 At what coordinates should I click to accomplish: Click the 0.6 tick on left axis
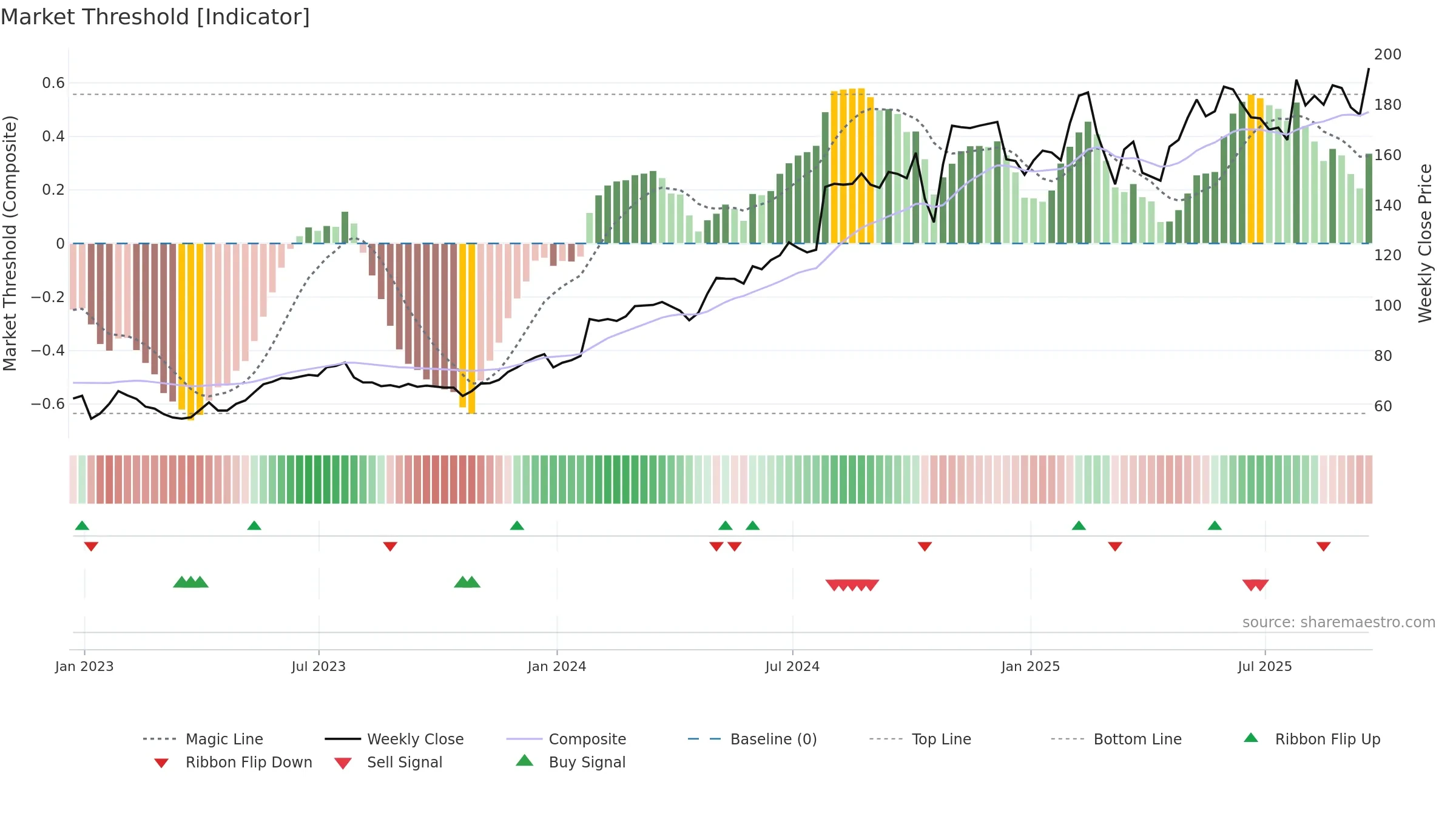53,83
